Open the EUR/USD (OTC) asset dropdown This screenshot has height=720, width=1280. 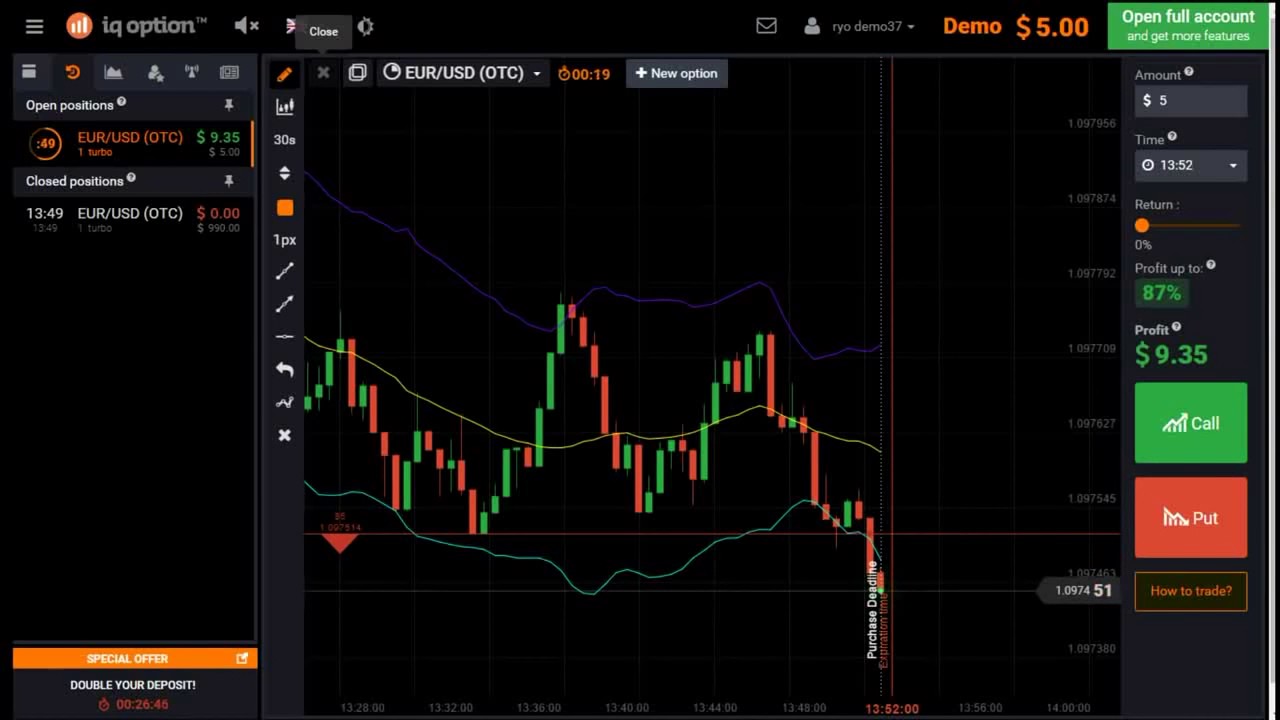click(x=463, y=73)
